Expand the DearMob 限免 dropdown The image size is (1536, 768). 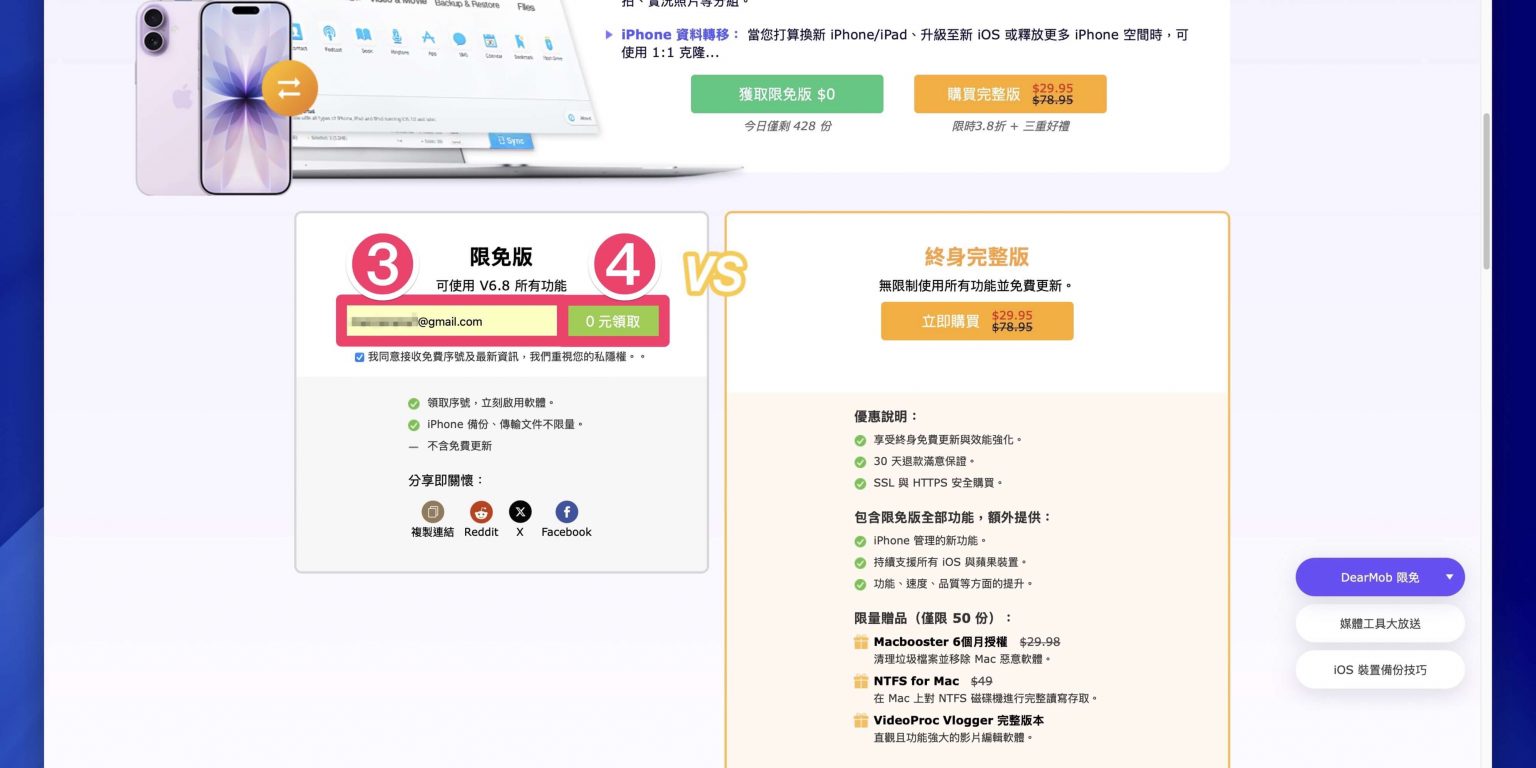1449,577
